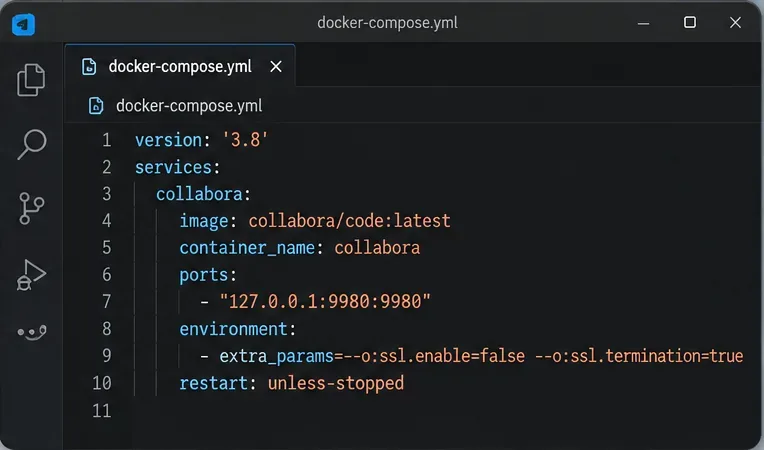The height and width of the screenshot is (450, 764).
Task: Click the 'unless-stopped' value
Action: click(x=336, y=383)
